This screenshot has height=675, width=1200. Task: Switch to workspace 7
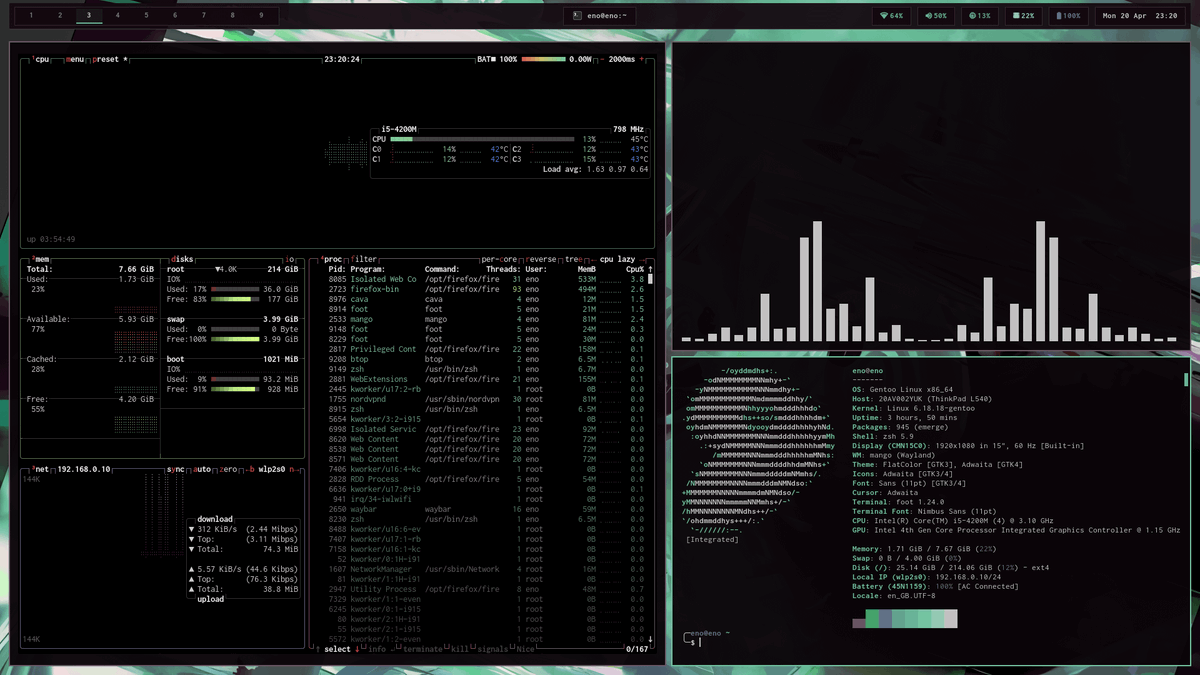[204, 16]
